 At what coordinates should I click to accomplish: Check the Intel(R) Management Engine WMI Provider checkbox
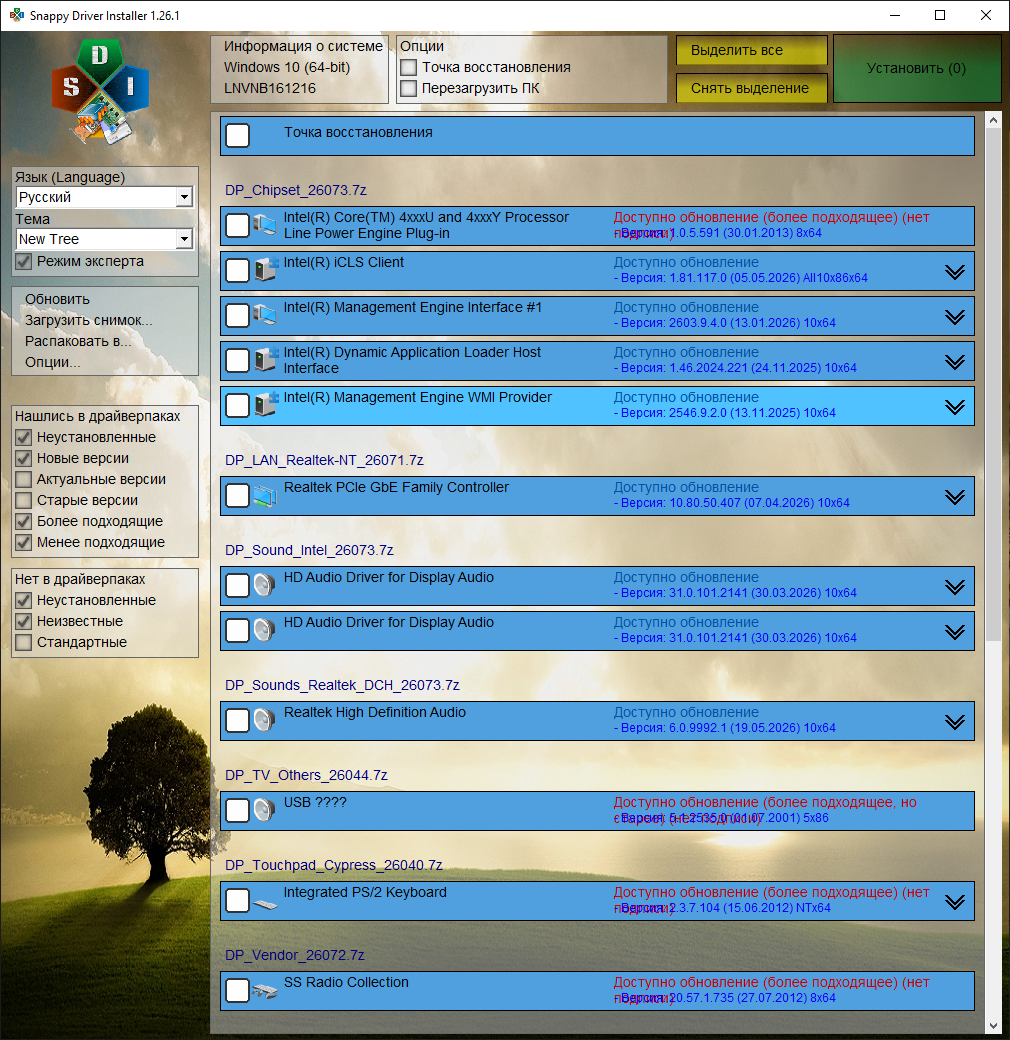(x=237, y=406)
